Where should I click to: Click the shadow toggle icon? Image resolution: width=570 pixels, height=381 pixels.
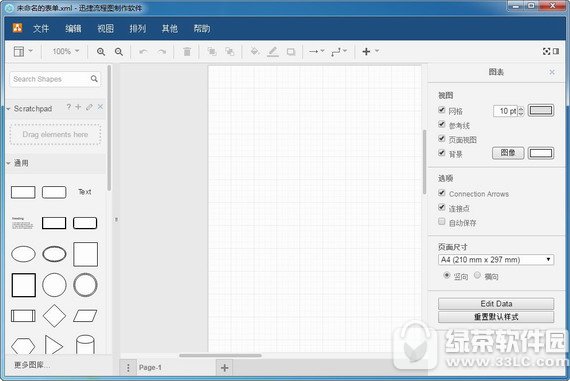(291, 52)
